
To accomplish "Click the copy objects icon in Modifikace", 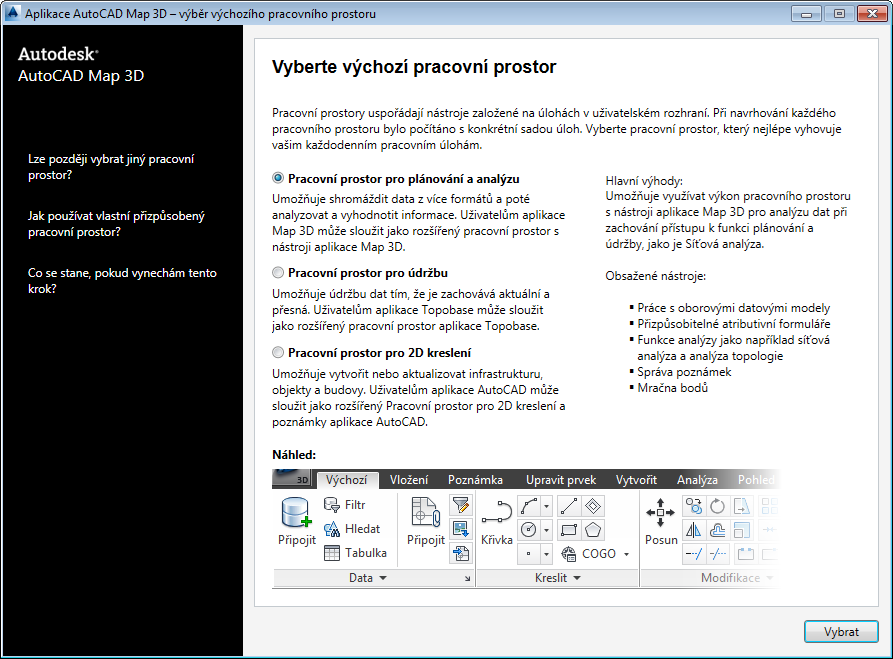I will (694, 506).
